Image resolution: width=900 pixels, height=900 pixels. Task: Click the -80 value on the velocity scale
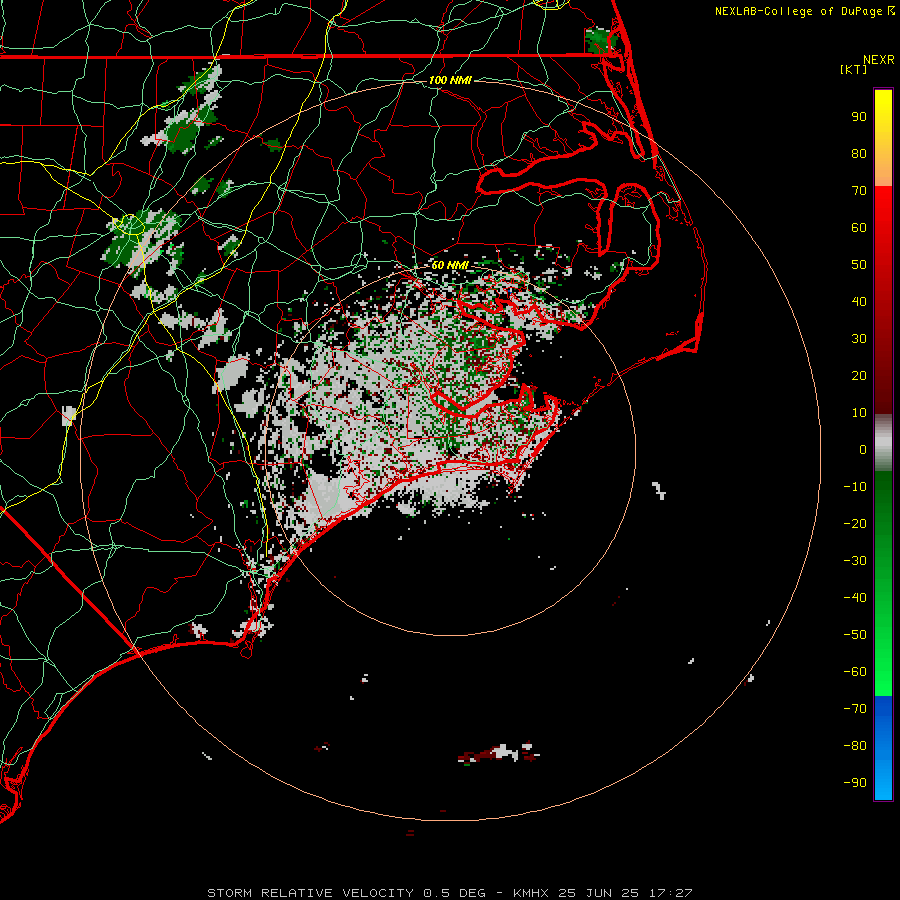point(855,746)
